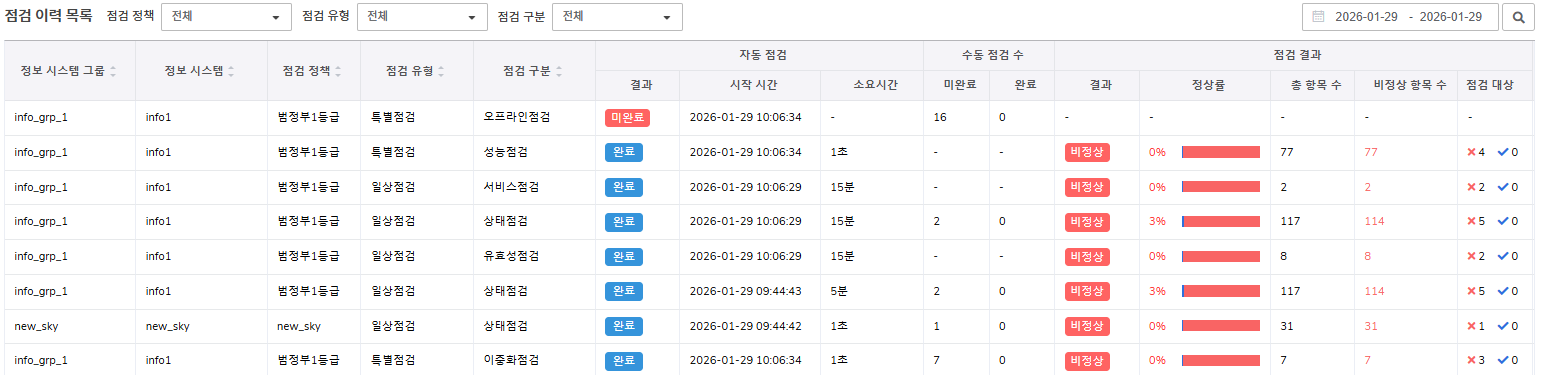Click the 점검 이력 목록 title
The image size is (1541, 375).
pos(49,16)
